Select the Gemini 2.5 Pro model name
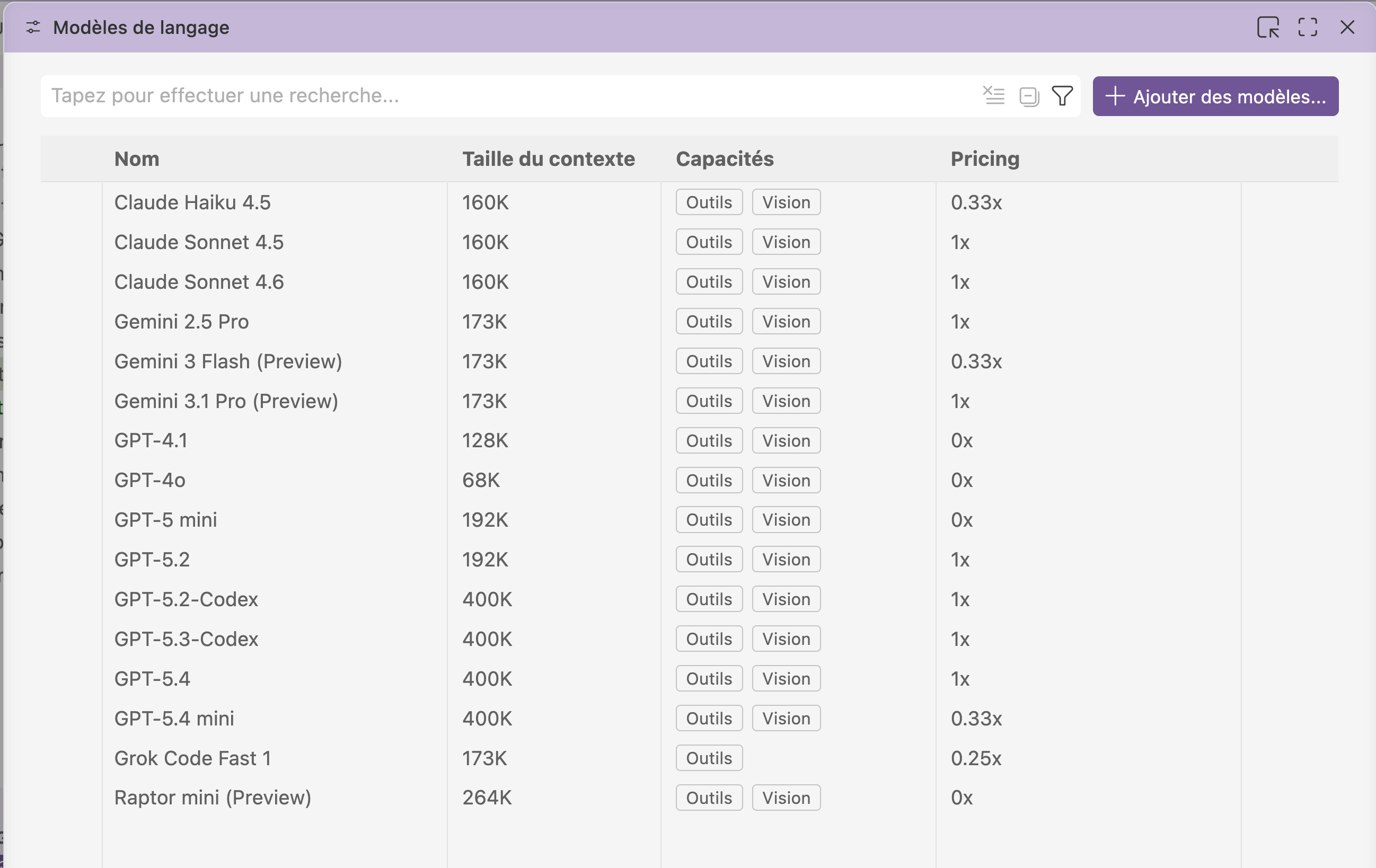Screen dimensions: 1376x868 (x=182, y=322)
